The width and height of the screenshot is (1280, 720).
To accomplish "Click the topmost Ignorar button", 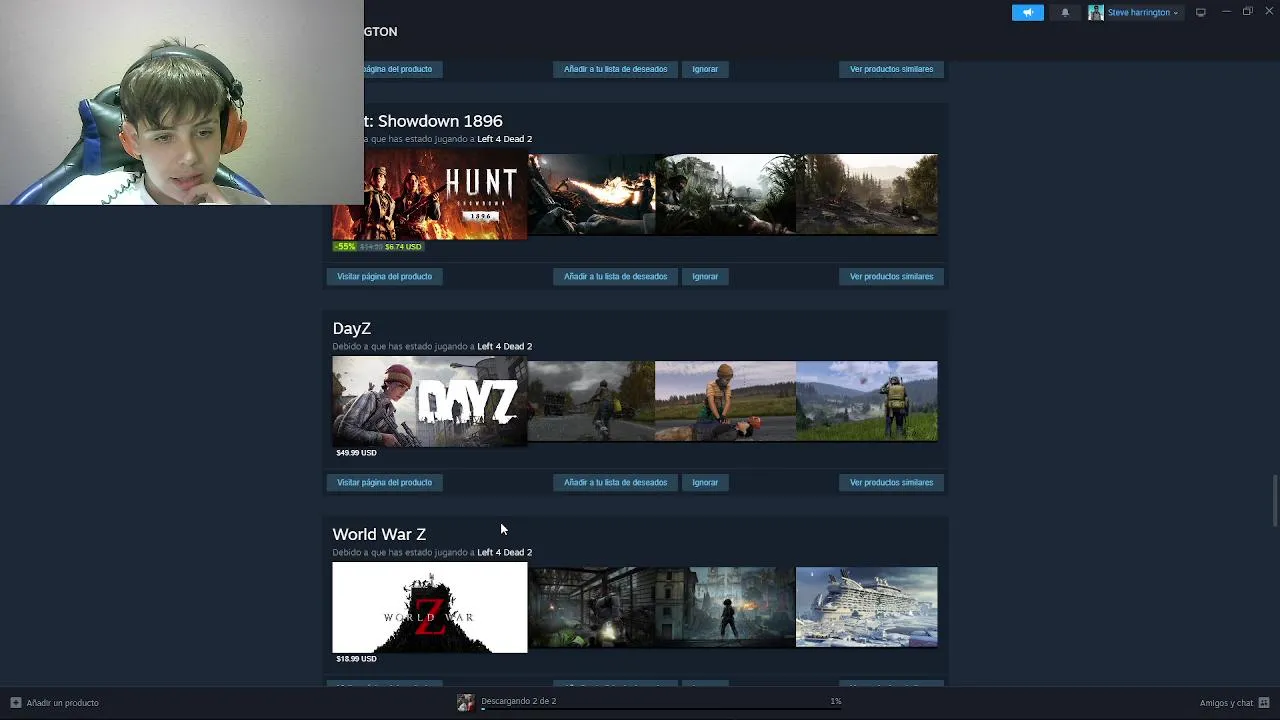I will [x=705, y=69].
